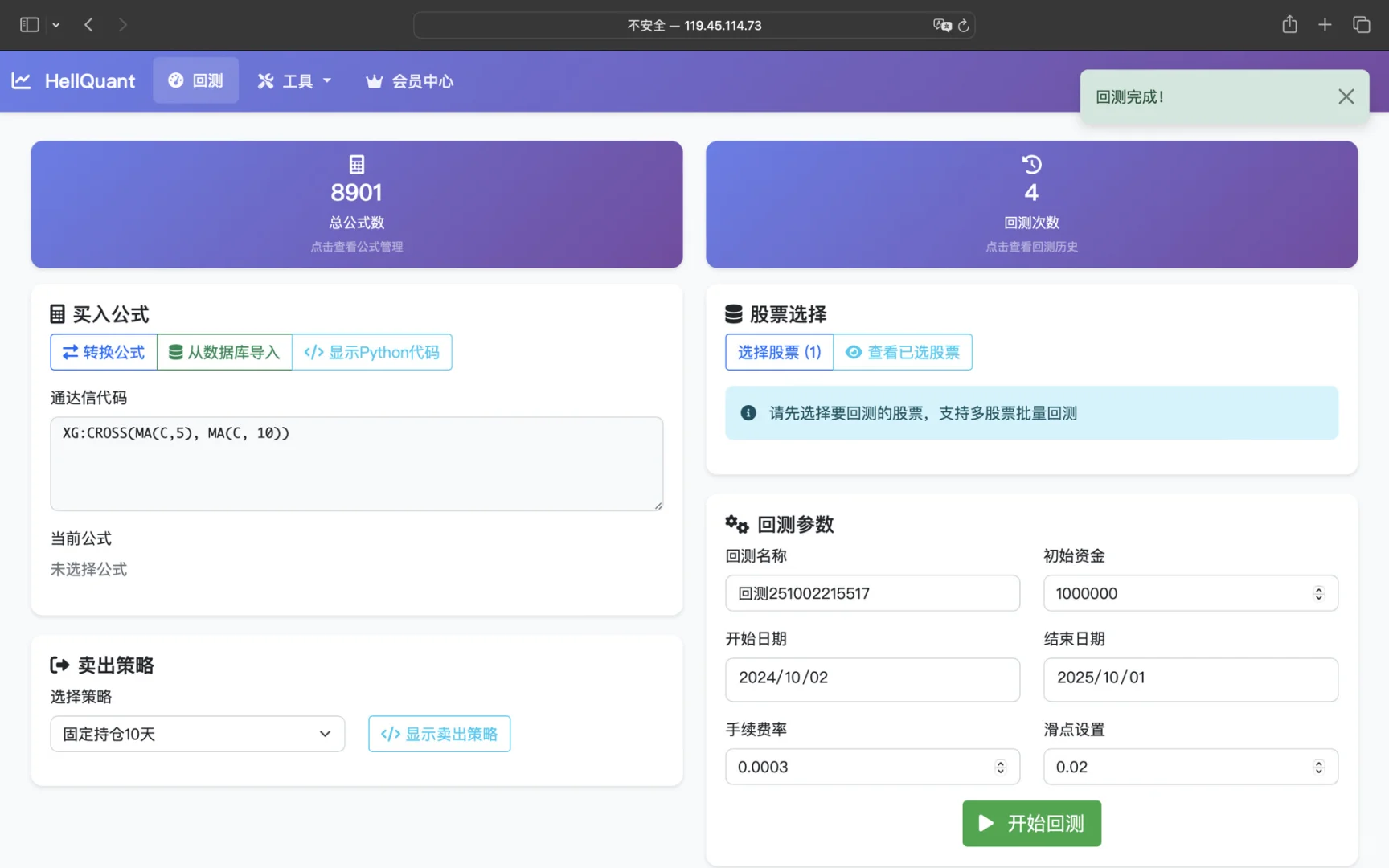1389x868 pixels.
Task: Click the 开始日期 date field
Action: coord(871,679)
